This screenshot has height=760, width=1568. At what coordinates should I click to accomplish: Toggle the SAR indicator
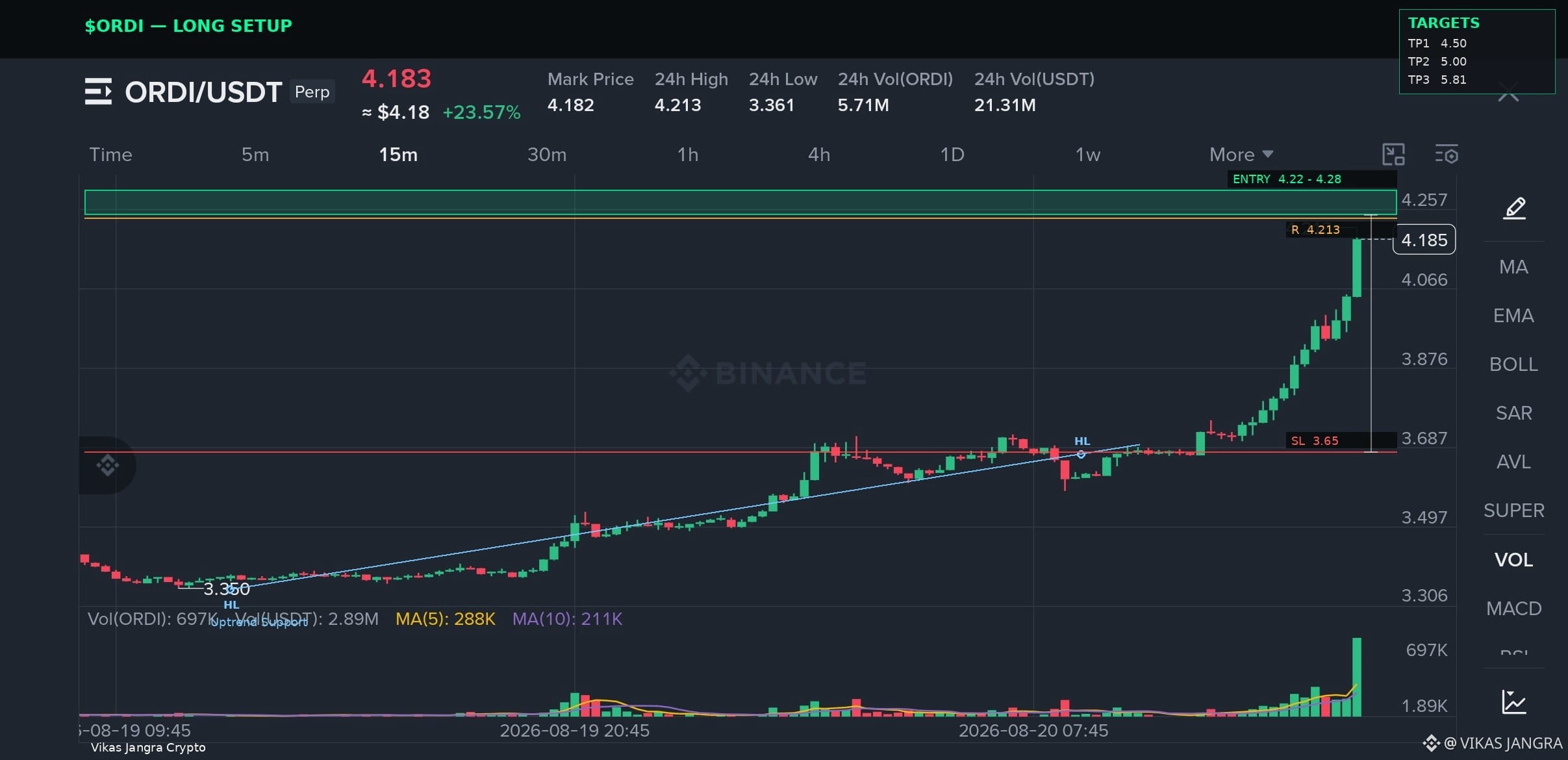tap(1513, 413)
